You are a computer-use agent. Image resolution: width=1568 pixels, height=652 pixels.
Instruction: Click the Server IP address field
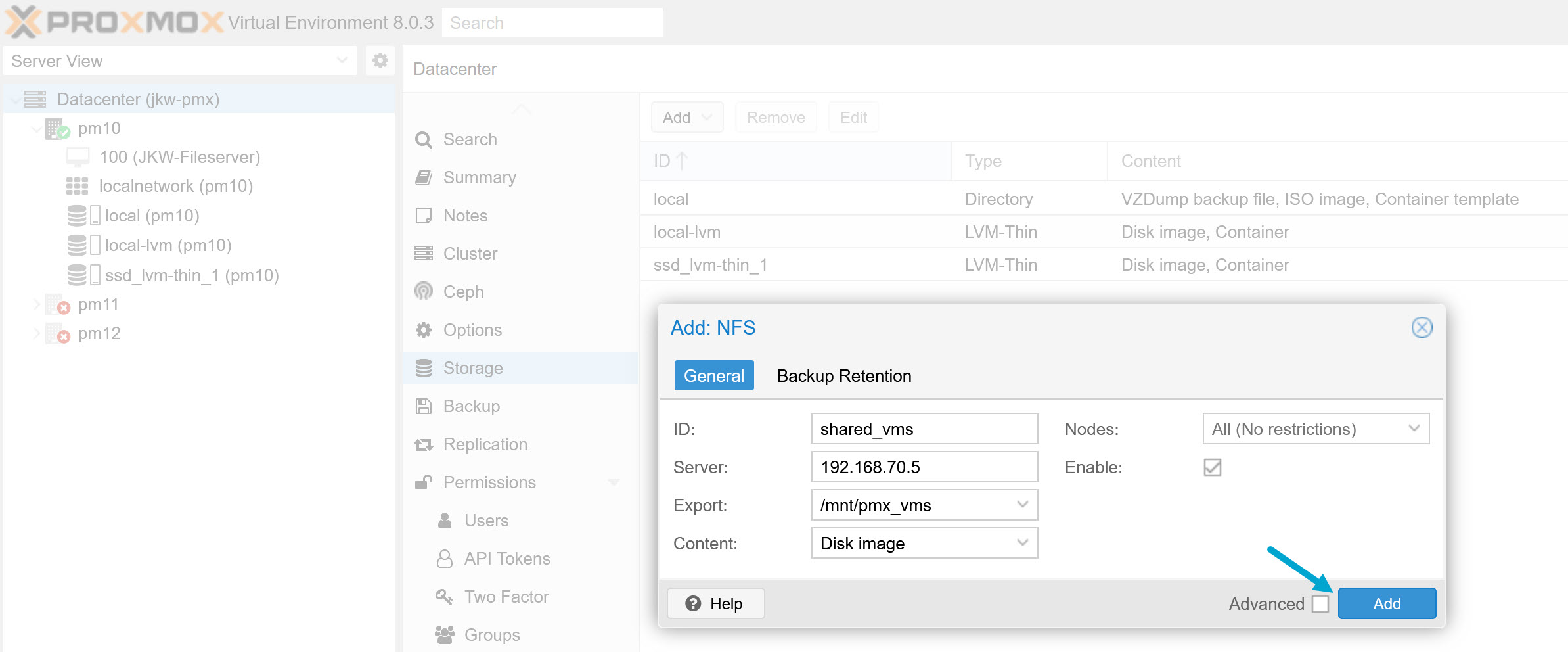924,467
